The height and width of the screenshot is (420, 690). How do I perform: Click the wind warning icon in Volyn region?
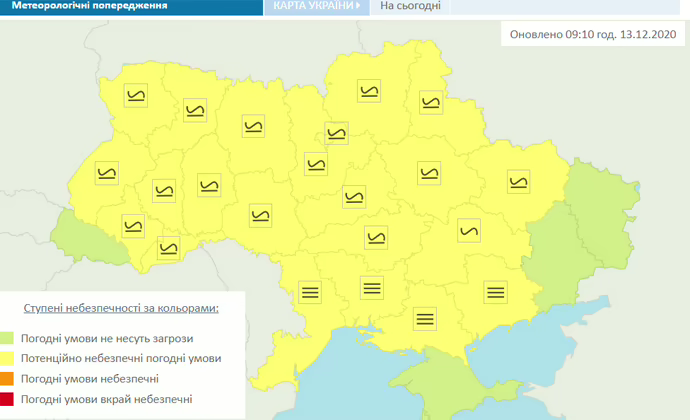click(x=136, y=96)
